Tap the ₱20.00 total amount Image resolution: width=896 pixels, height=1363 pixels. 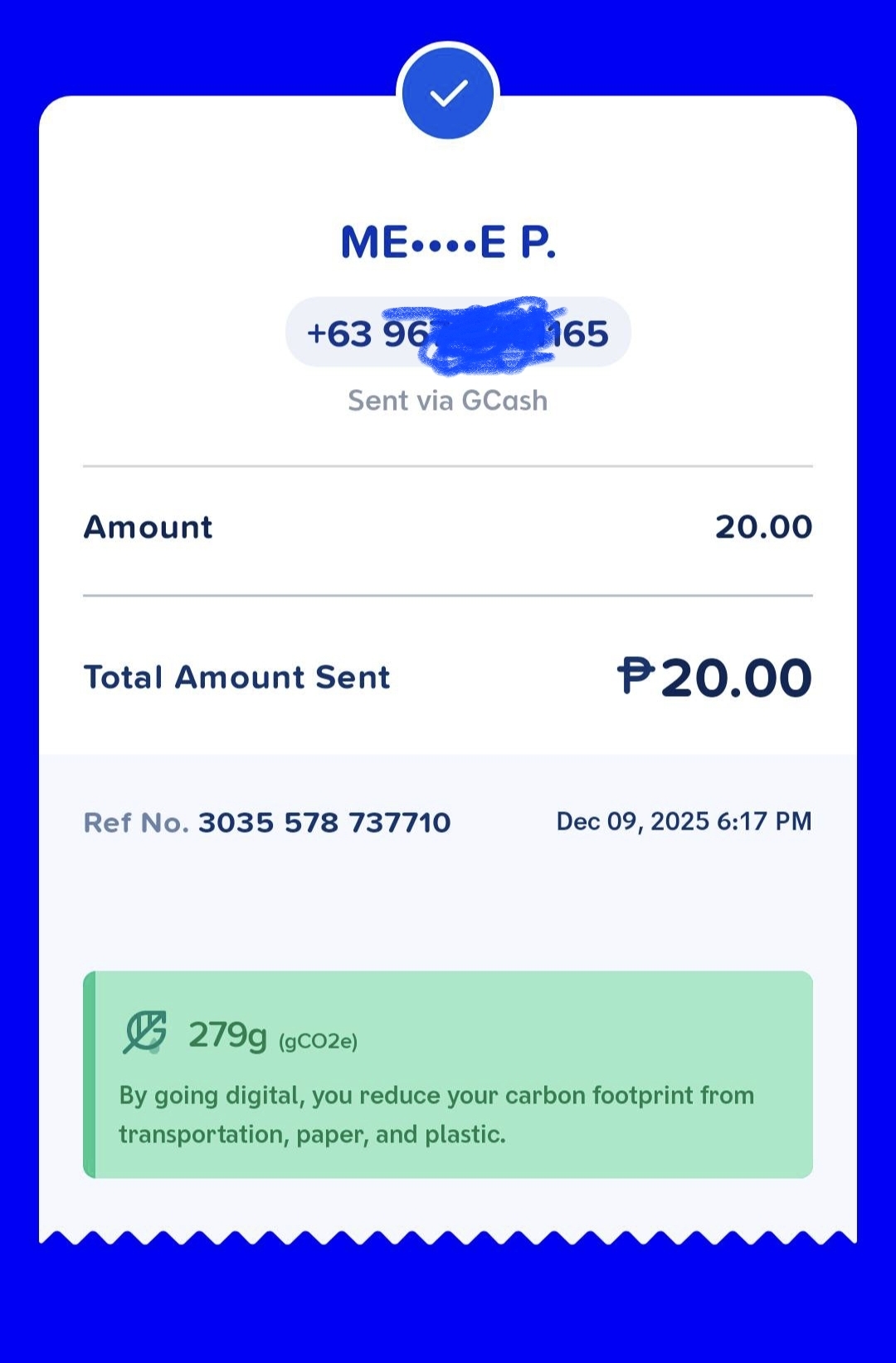pos(715,678)
